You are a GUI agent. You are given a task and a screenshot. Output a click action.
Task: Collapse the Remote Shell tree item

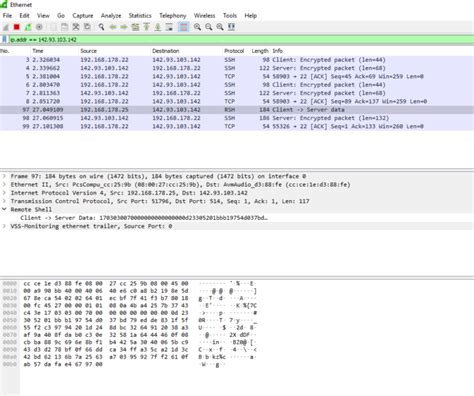tap(4, 210)
